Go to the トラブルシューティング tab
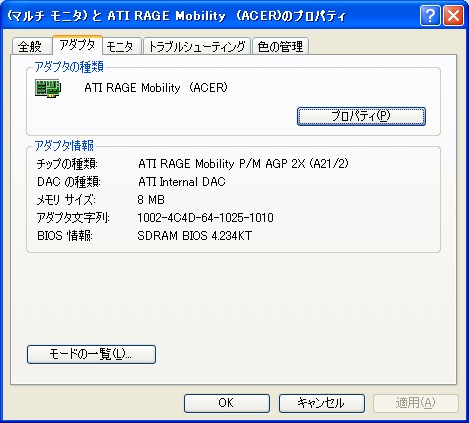Image resolution: width=469 pixels, height=423 pixels. pyautogui.click(x=197, y=46)
